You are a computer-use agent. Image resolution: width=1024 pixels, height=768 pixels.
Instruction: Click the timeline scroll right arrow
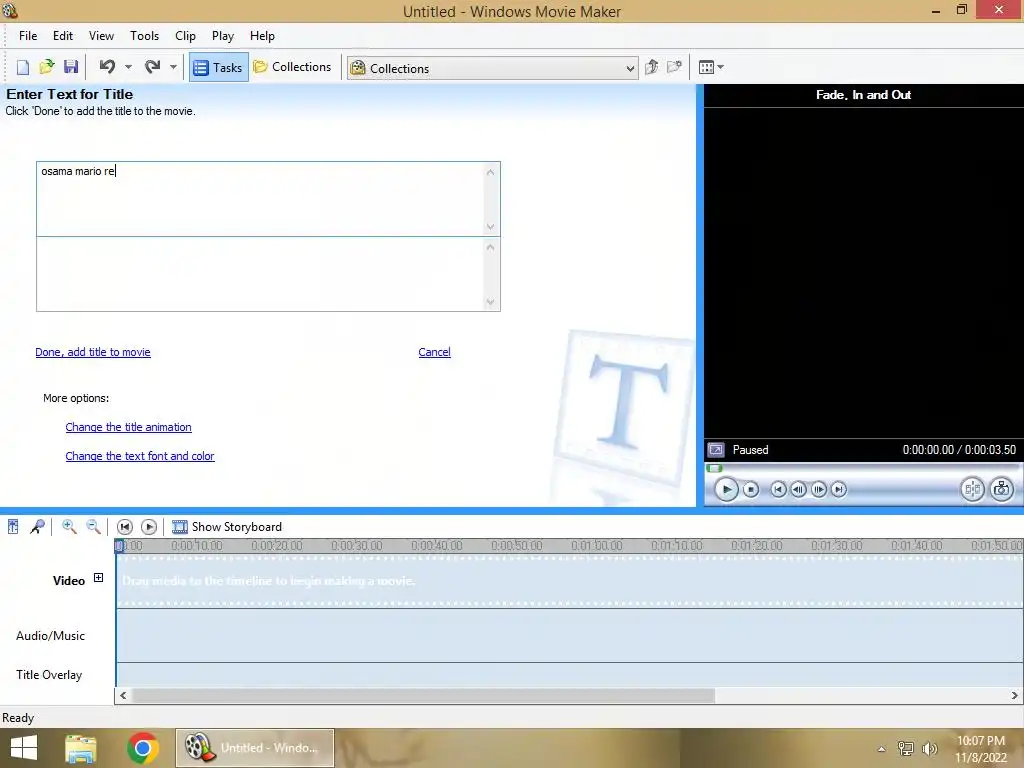point(1015,696)
